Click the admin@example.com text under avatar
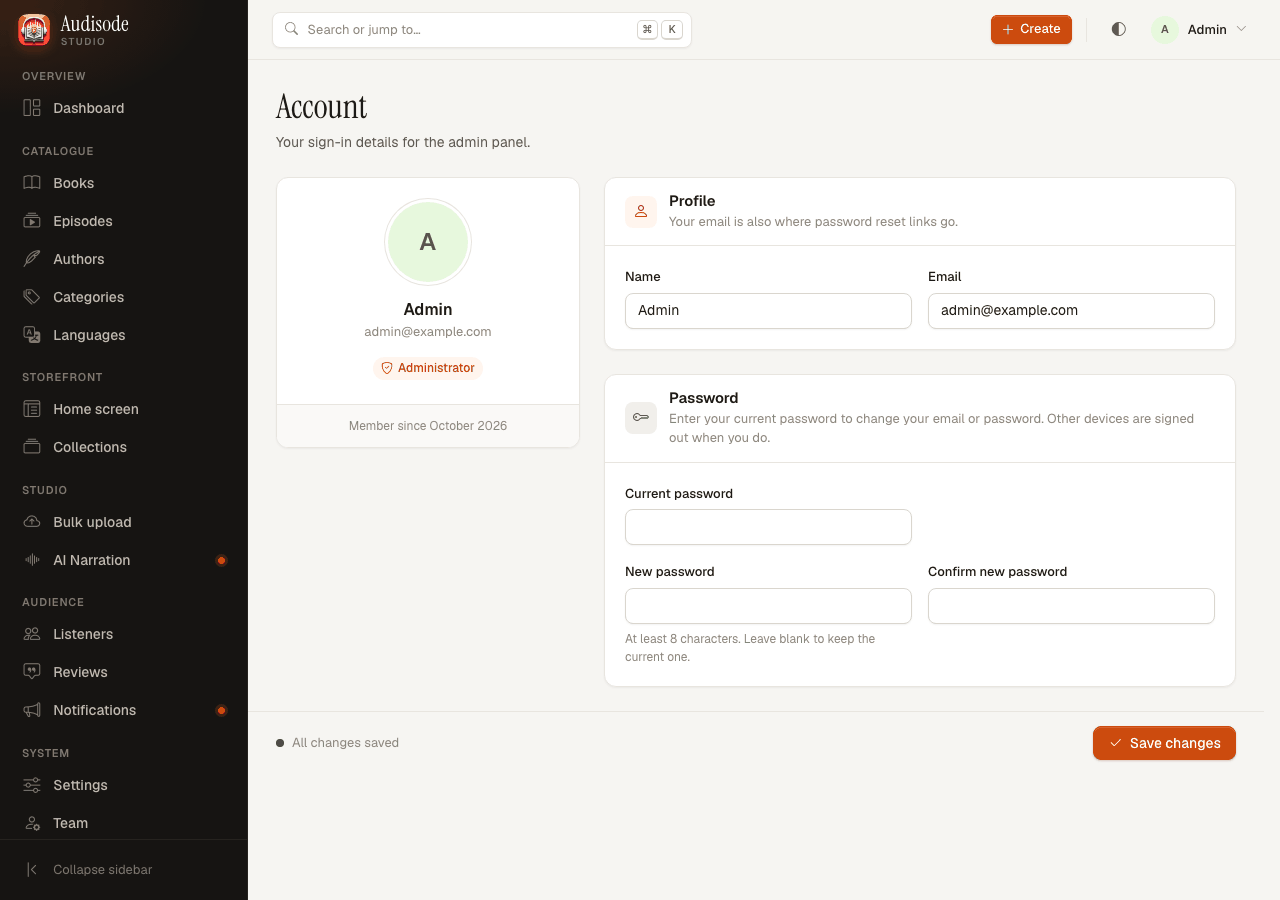This screenshot has width=1280, height=900. pyautogui.click(x=428, y=332)
